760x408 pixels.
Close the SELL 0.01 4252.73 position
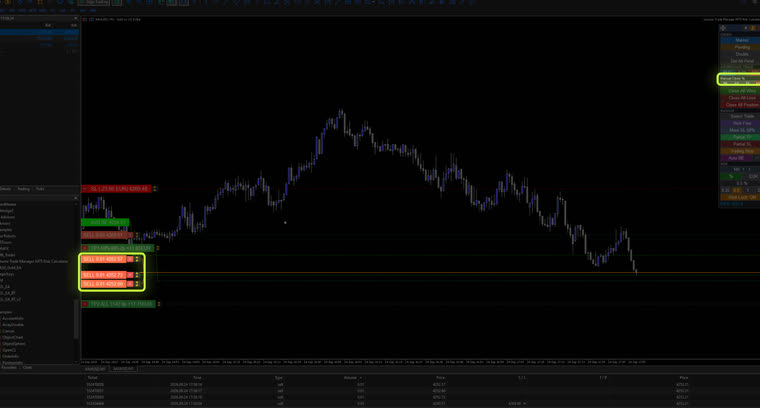coord(130,275)
